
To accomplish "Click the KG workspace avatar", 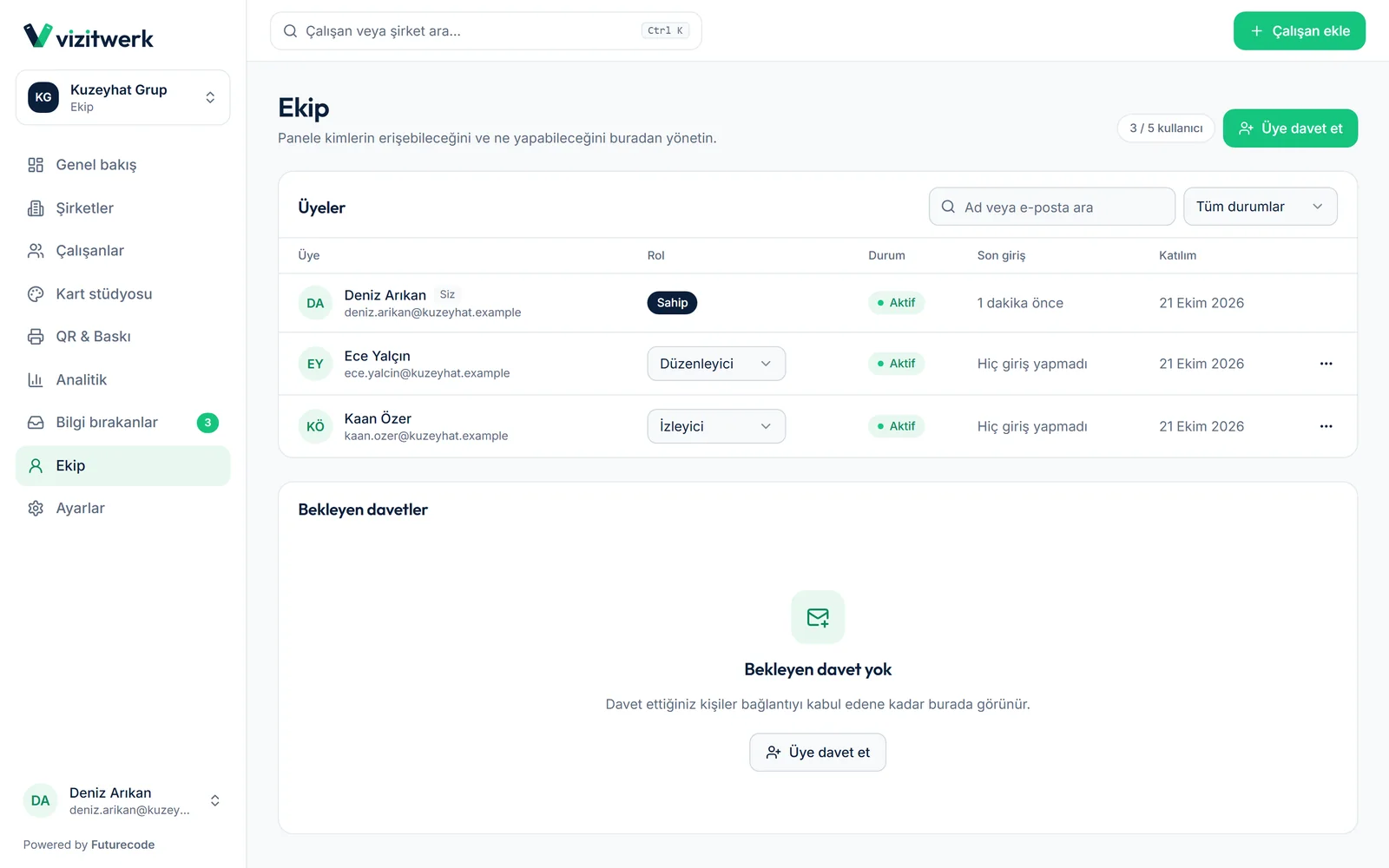I will coord(43,97).
